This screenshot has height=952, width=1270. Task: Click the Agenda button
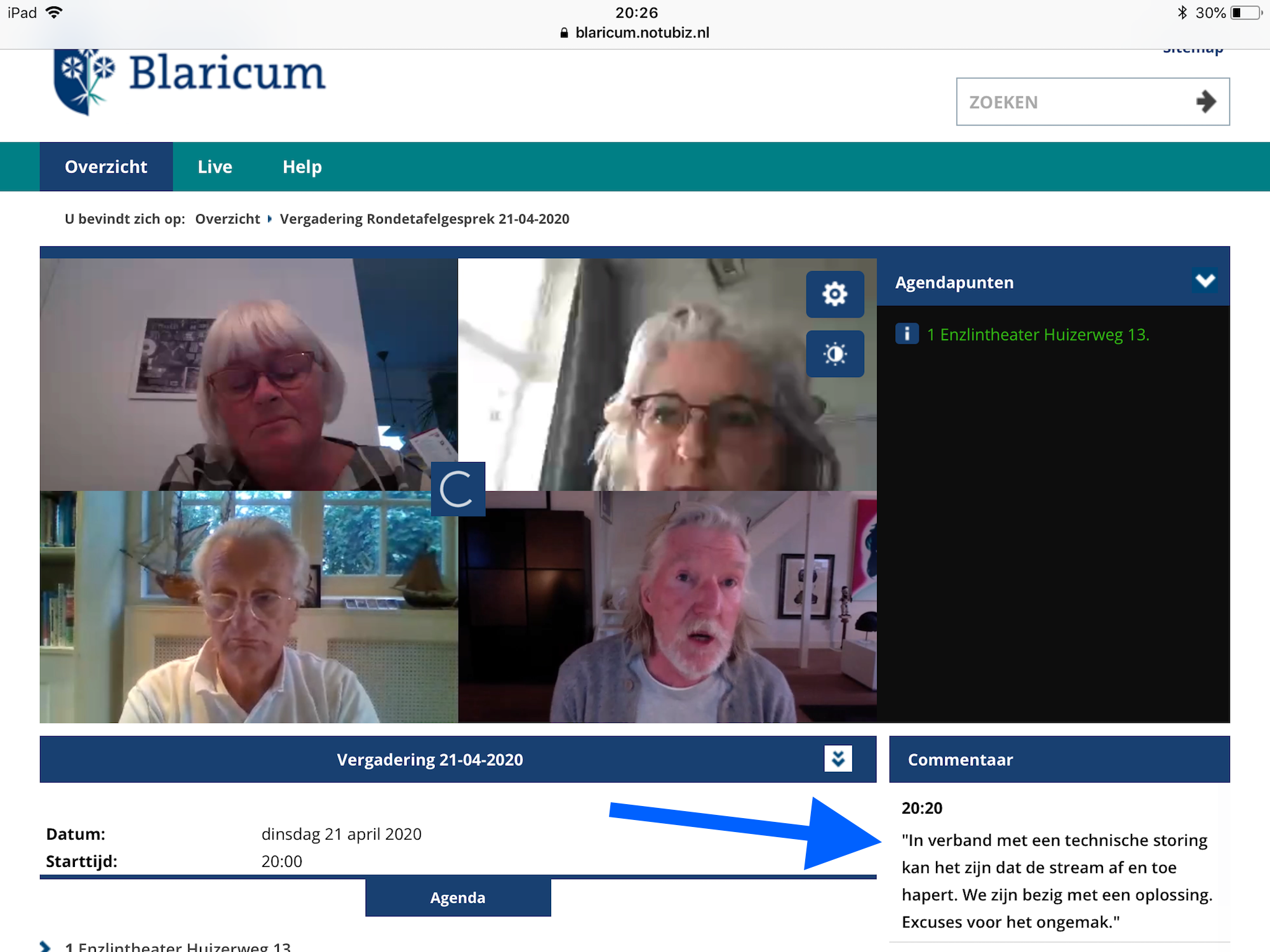click(x=458, y=897)
